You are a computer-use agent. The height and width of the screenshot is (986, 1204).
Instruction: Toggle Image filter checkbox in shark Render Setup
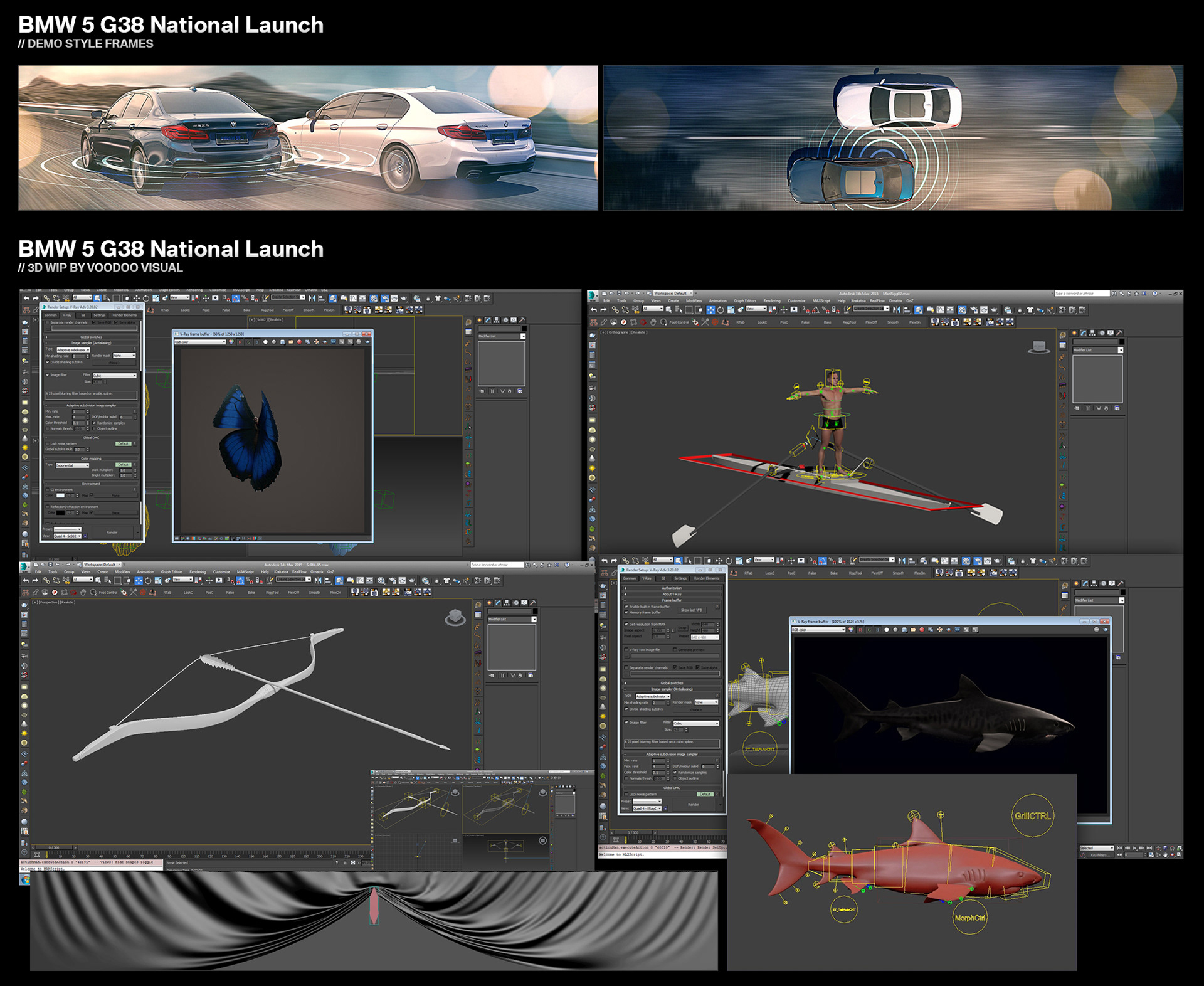point(626,723)
